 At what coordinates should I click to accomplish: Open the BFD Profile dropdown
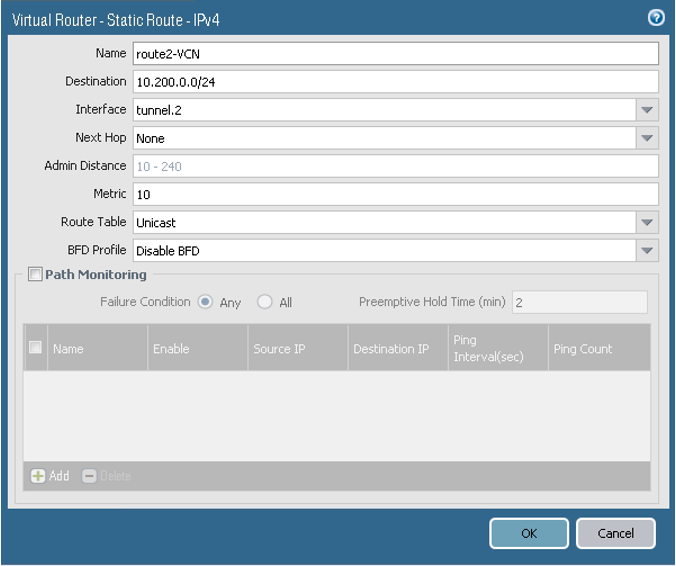point(647,250)
